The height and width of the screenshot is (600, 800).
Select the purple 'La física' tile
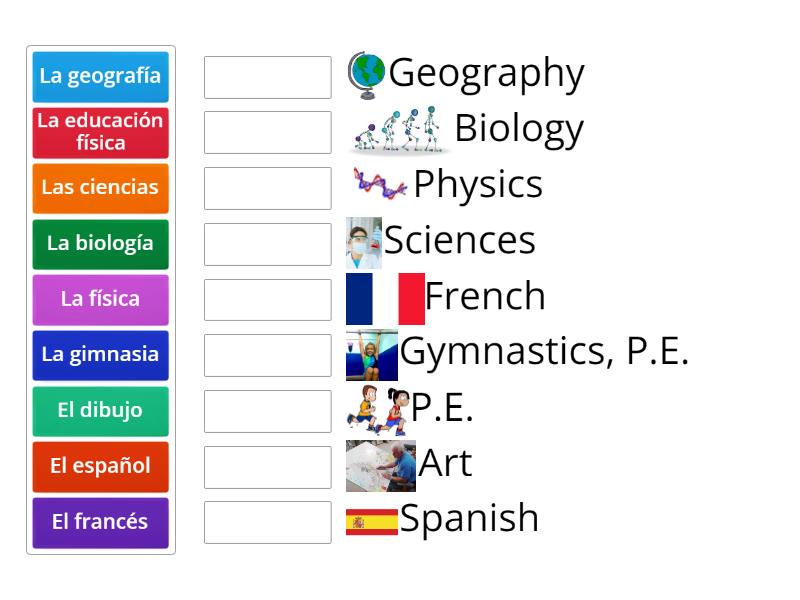click(100, 299)
